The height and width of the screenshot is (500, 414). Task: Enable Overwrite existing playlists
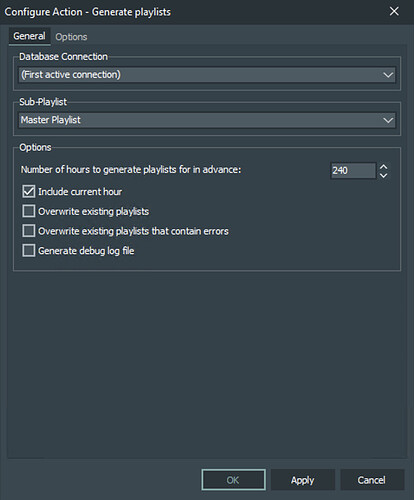click(x=29, y=211)
